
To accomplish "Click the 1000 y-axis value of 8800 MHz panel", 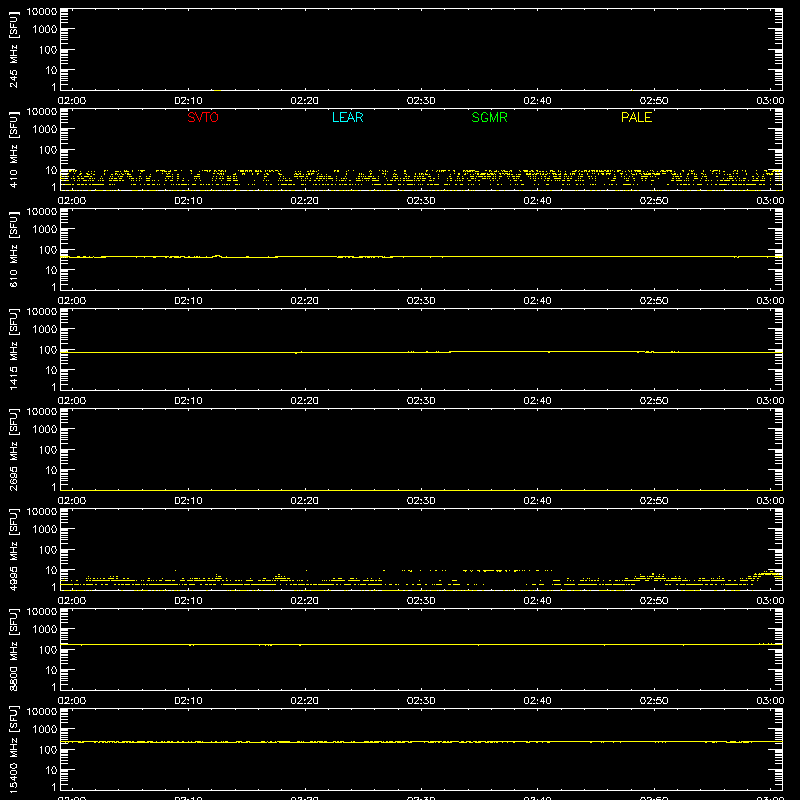I will coord(45,630).
